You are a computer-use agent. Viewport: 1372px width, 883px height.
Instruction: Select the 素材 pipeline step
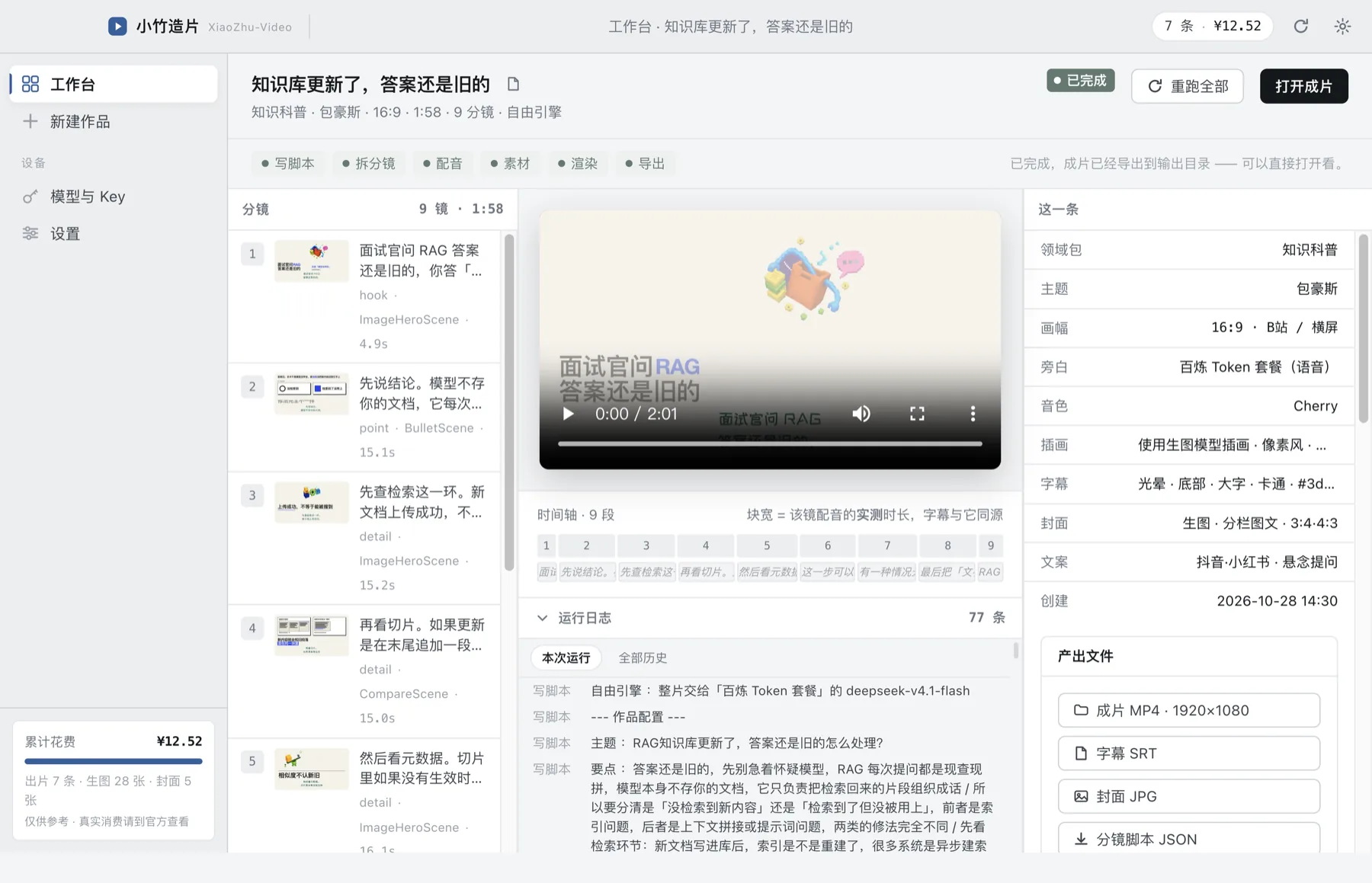pyautogui.click(x=510, y=164)
